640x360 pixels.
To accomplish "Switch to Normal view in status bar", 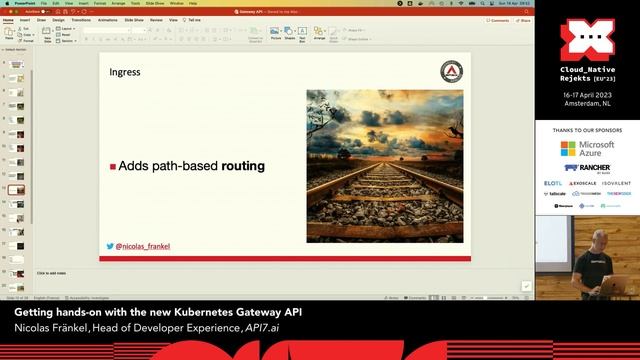I will click(434, 298).
